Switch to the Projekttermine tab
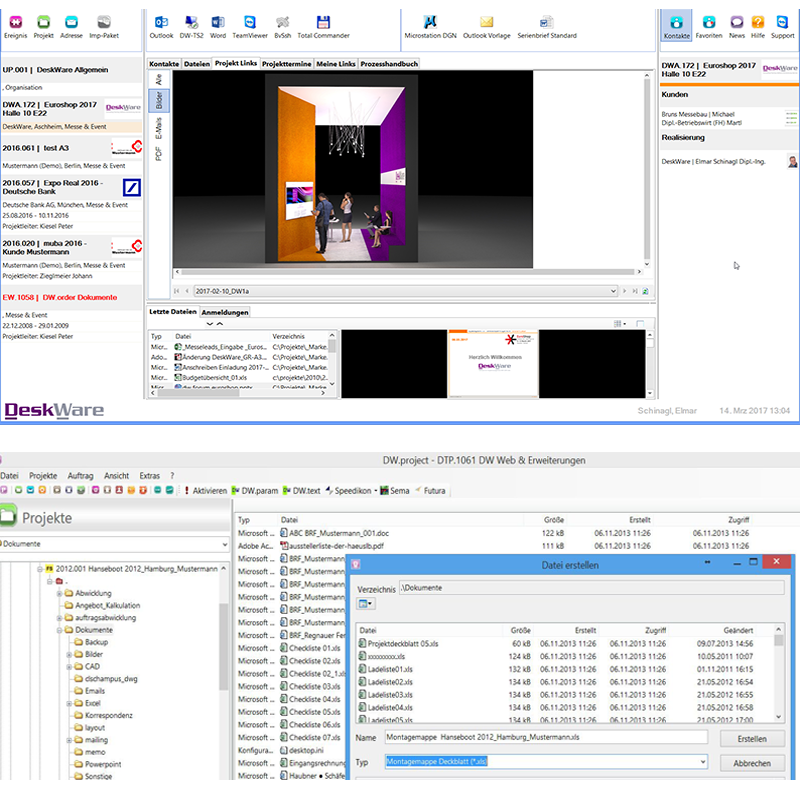The width and height of the screenshot is (800, 800). click(287, 64)
